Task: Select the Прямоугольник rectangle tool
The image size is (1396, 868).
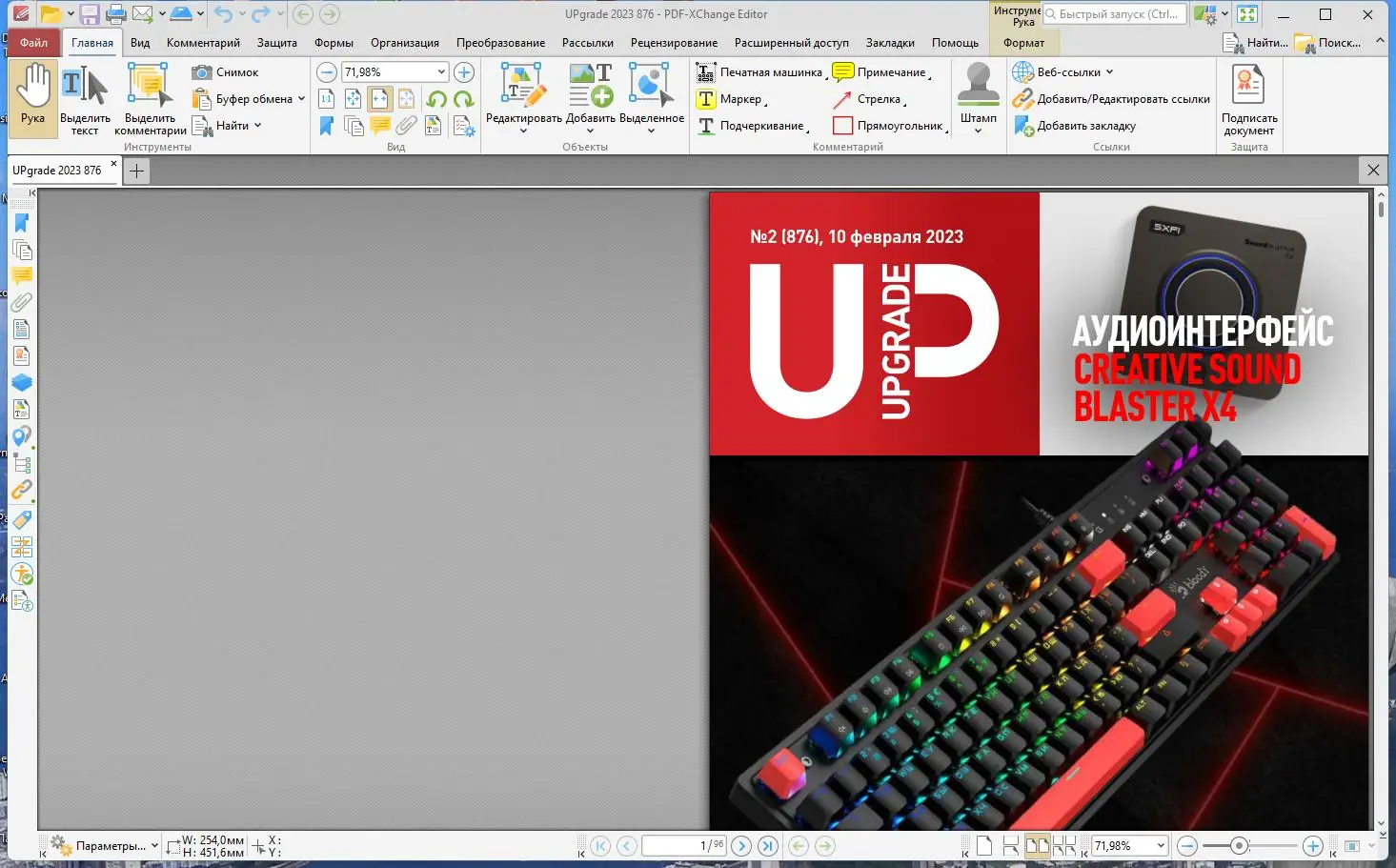Action: pyautogui.click(x=889, y=126)
